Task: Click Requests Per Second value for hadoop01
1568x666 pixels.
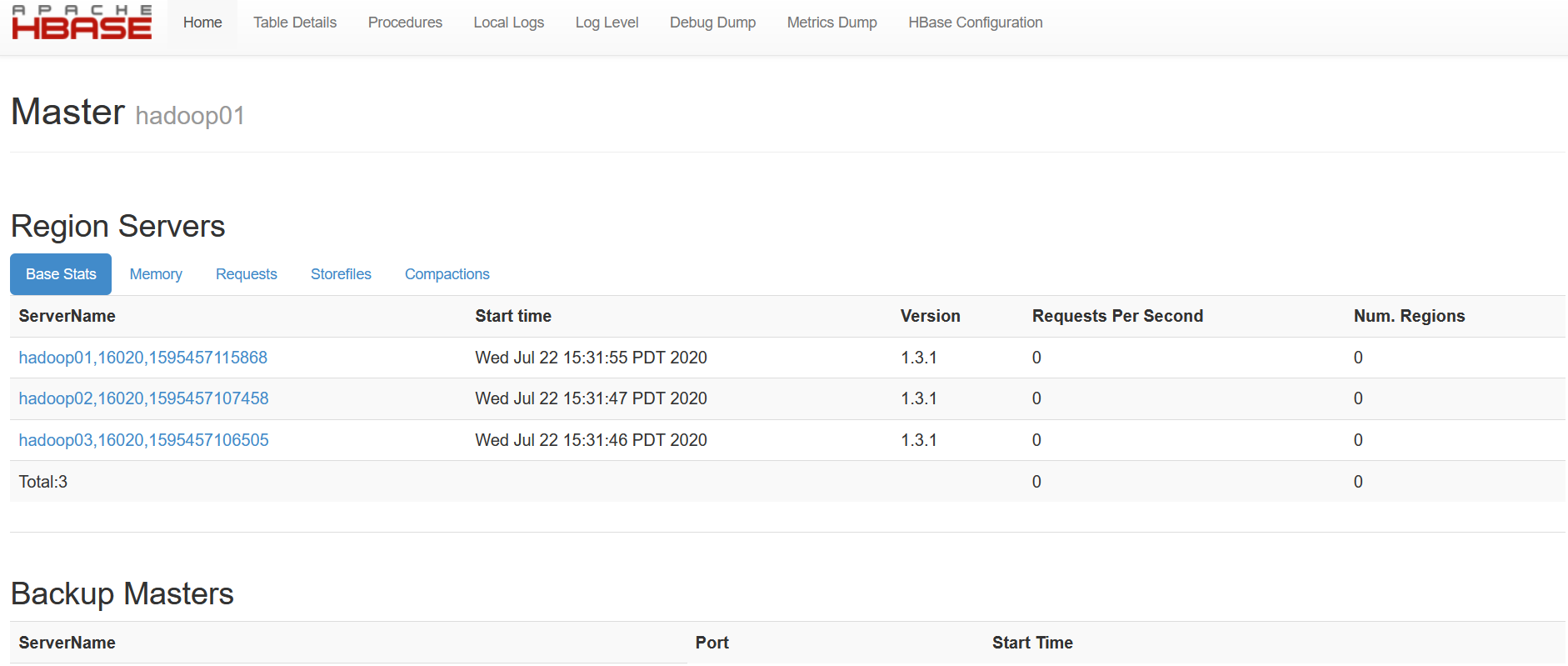Action: [1036, 358]
